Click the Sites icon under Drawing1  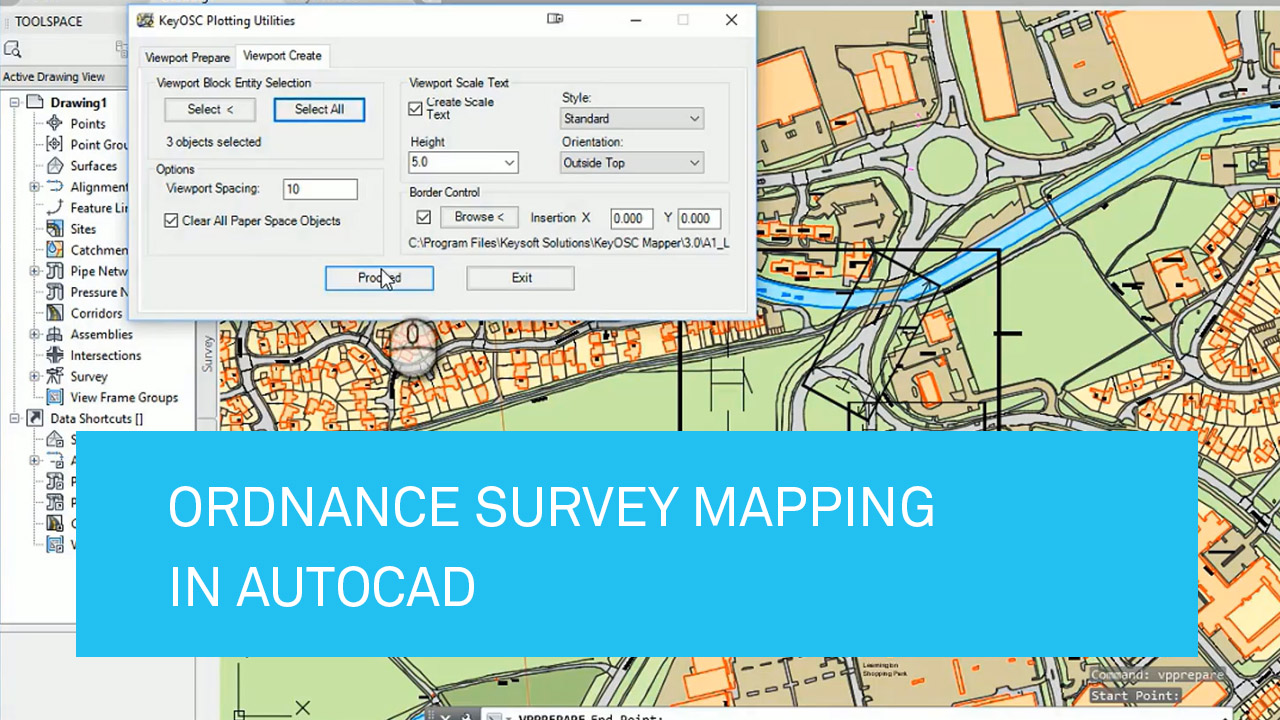tap(55, 228)
